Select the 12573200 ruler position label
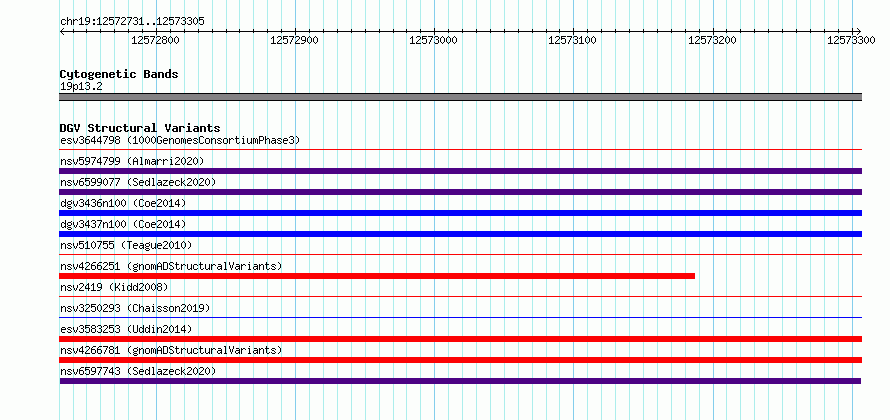 (x=712, y=40)
